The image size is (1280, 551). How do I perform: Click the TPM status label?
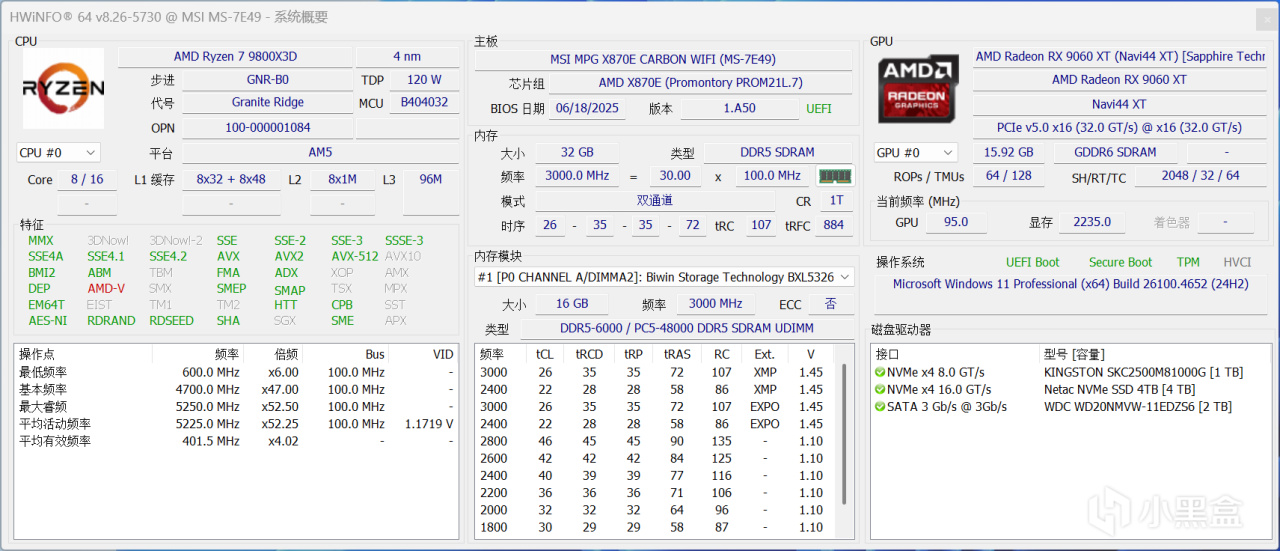click(x=1188, y=262)
